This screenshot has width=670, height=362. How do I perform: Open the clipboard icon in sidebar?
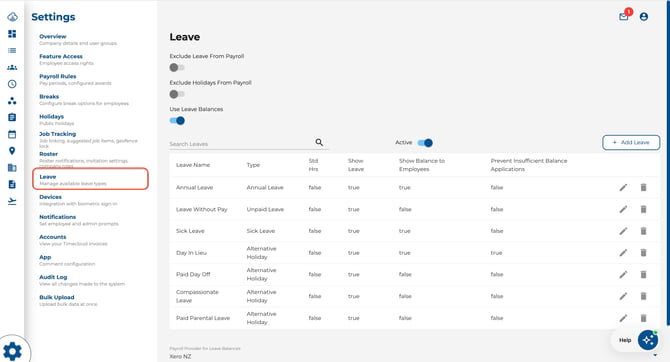click(x=12, y=117)
